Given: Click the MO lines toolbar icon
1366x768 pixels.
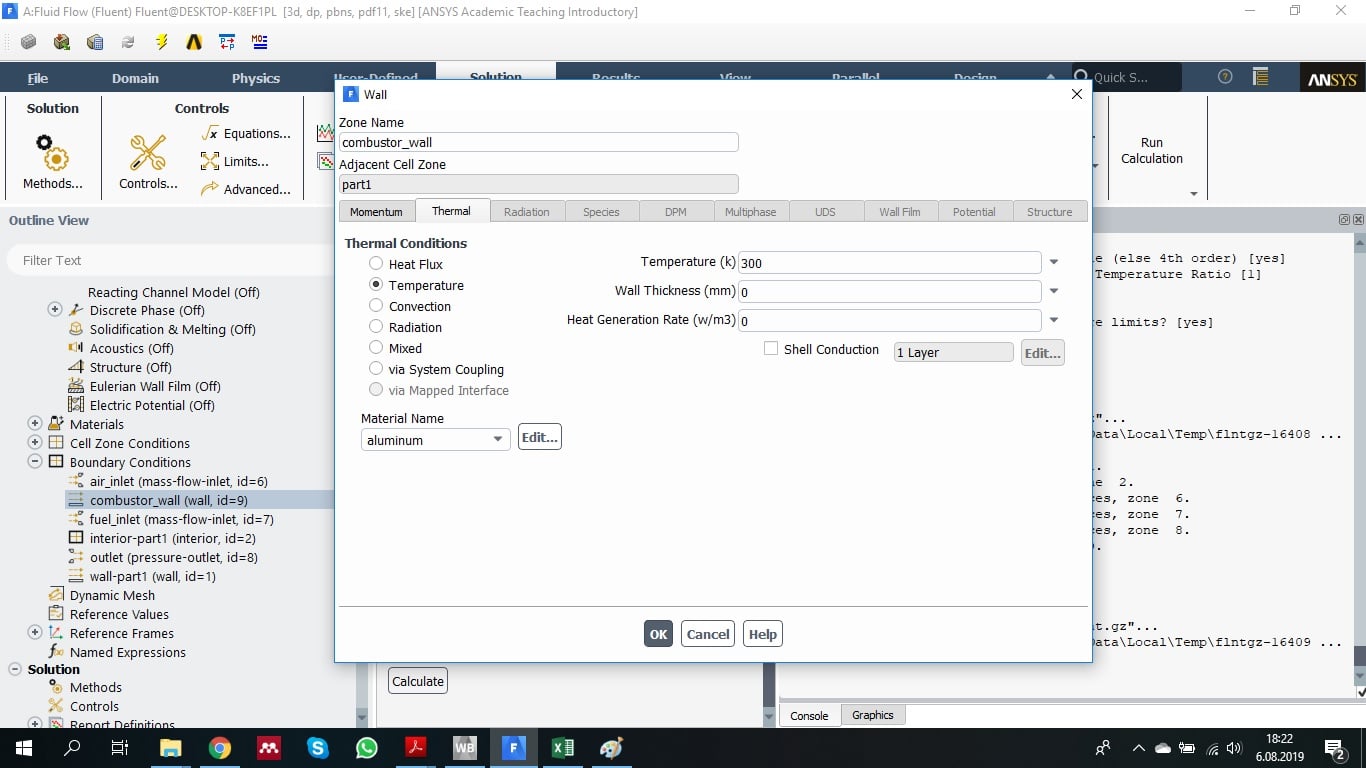Looking at the screenshot, I should [x=260, y=42].
